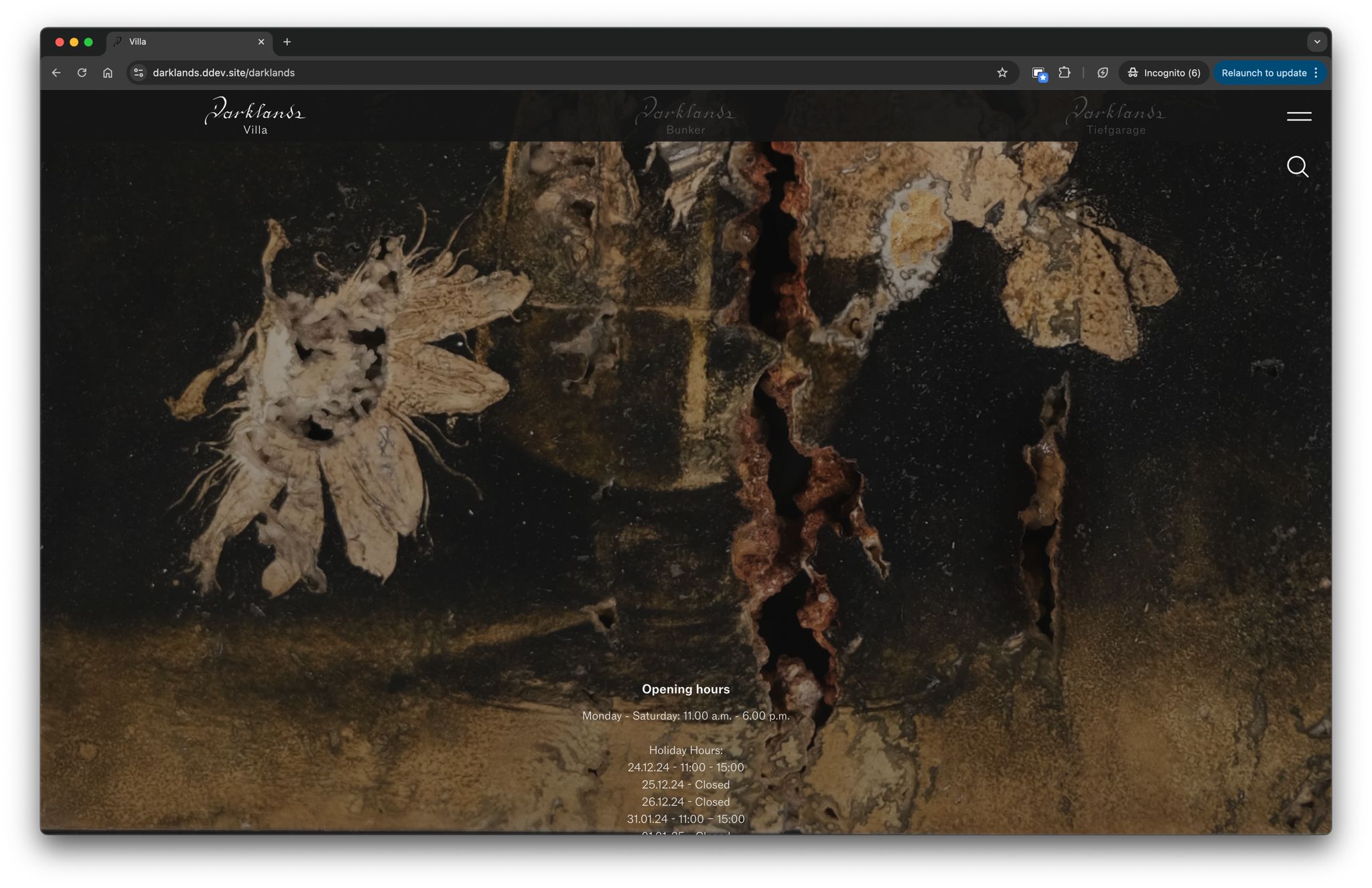Switch to Darklands Bunker section
The height and width of the screenshot is (888, 1372).
pos(685,117)
